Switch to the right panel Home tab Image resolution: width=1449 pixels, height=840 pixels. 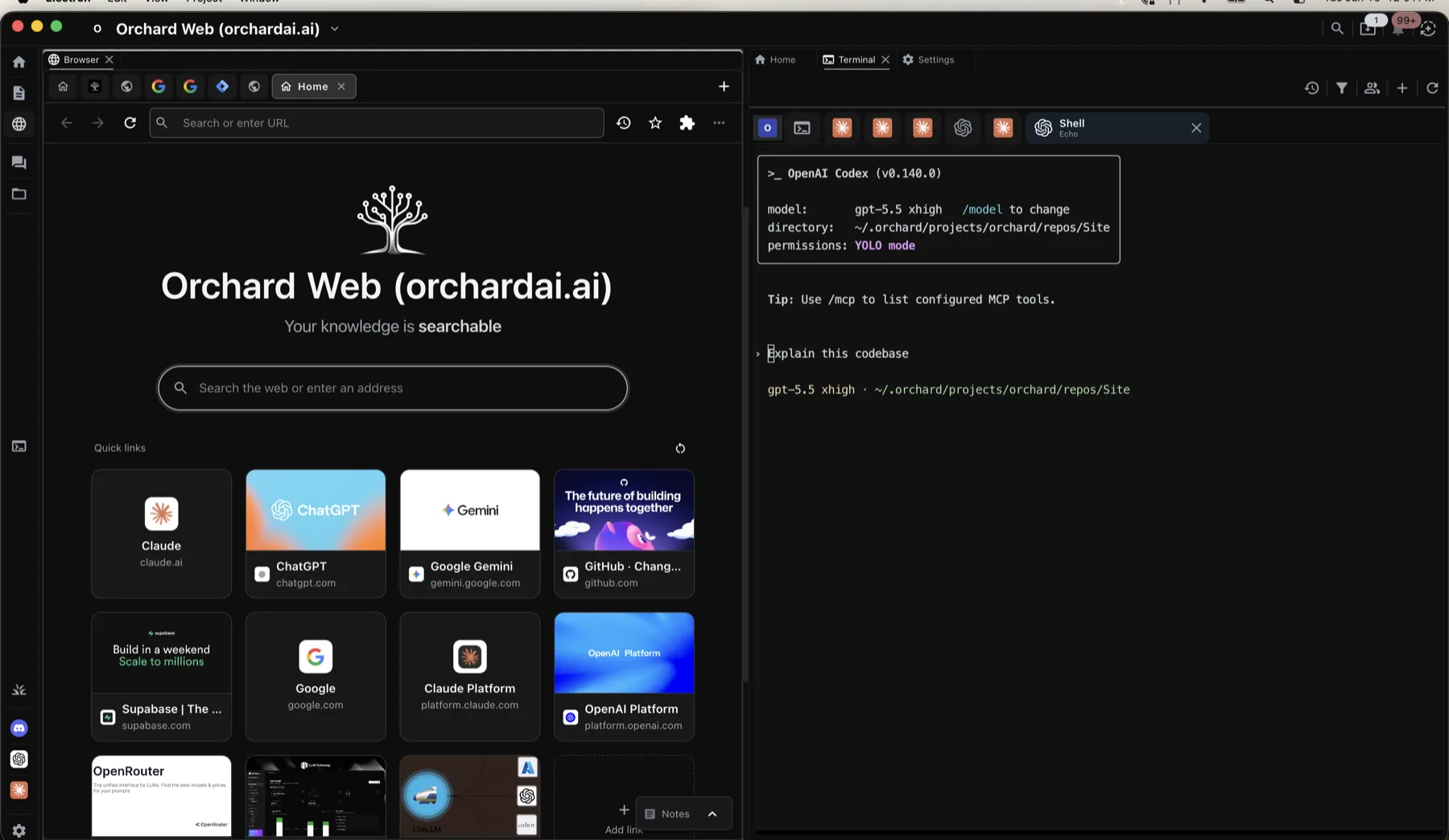click(x=774, y=60)
